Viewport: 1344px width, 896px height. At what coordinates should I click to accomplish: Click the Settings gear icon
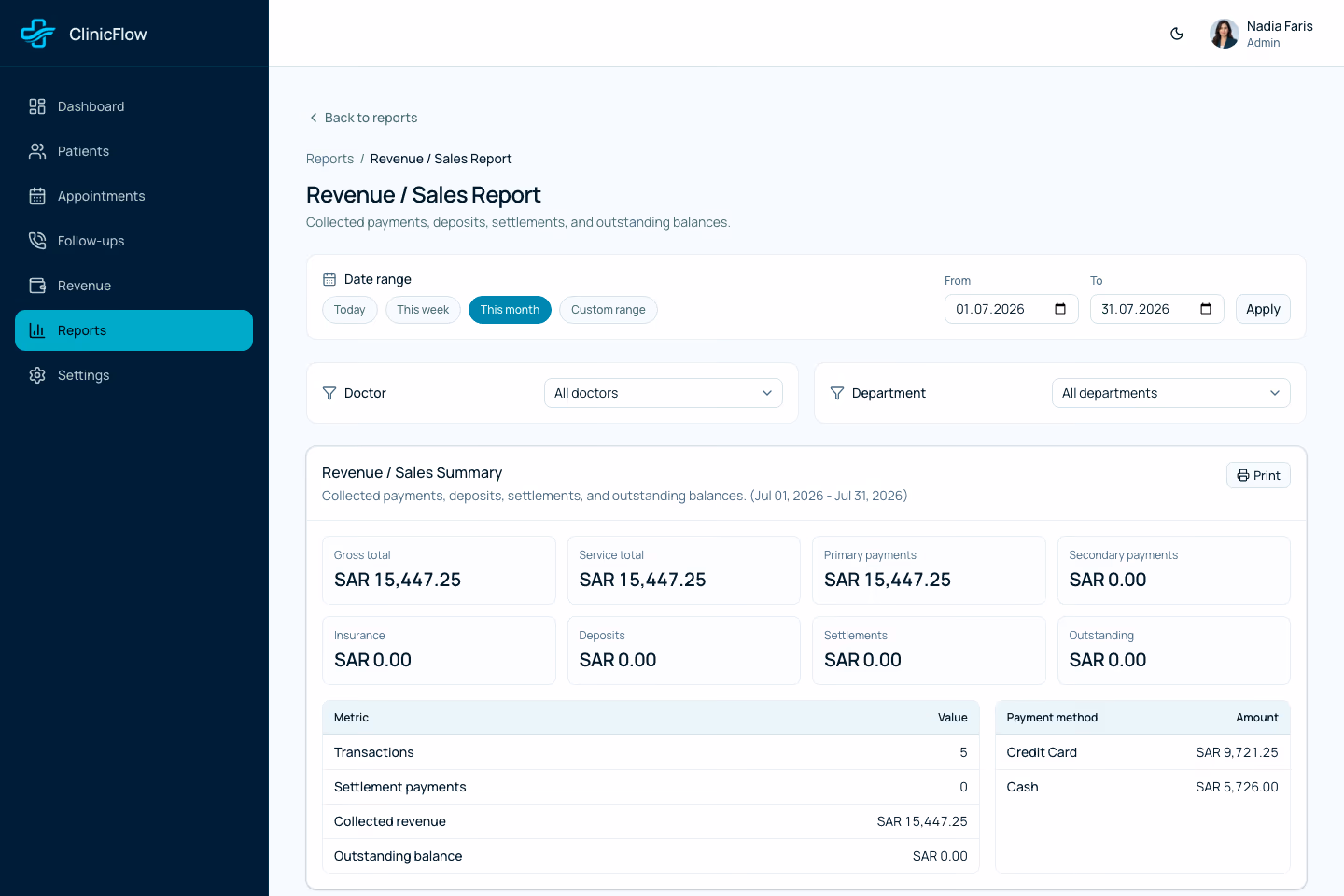click(x=37, y=375)
